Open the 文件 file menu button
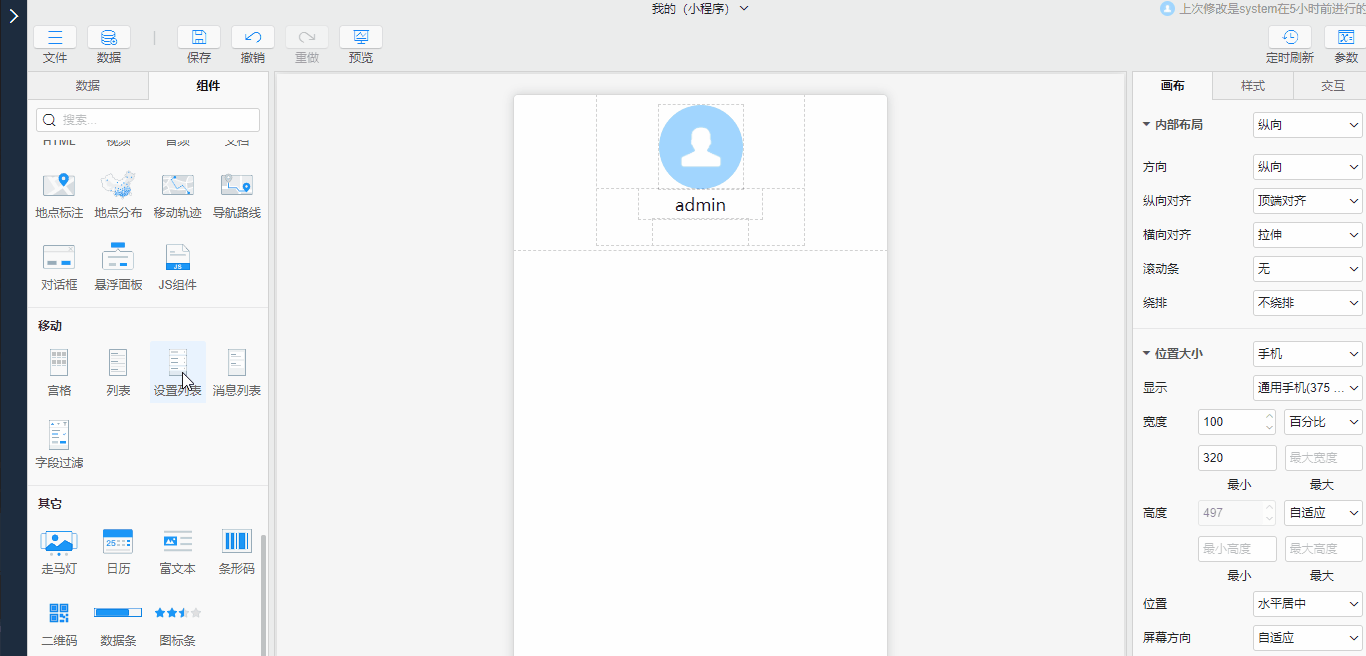The height and width of the screenshot is (656, 1366). coord(55,38)
